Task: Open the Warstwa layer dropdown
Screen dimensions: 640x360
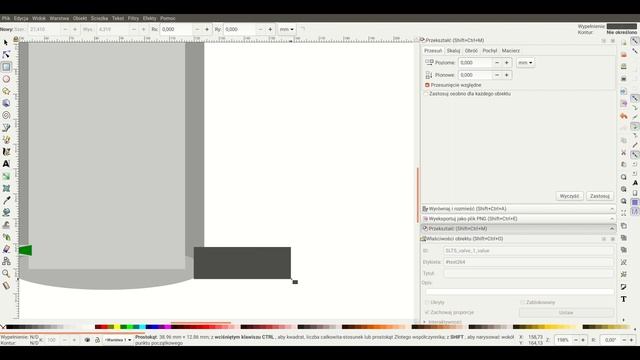Action: point(118,340)
